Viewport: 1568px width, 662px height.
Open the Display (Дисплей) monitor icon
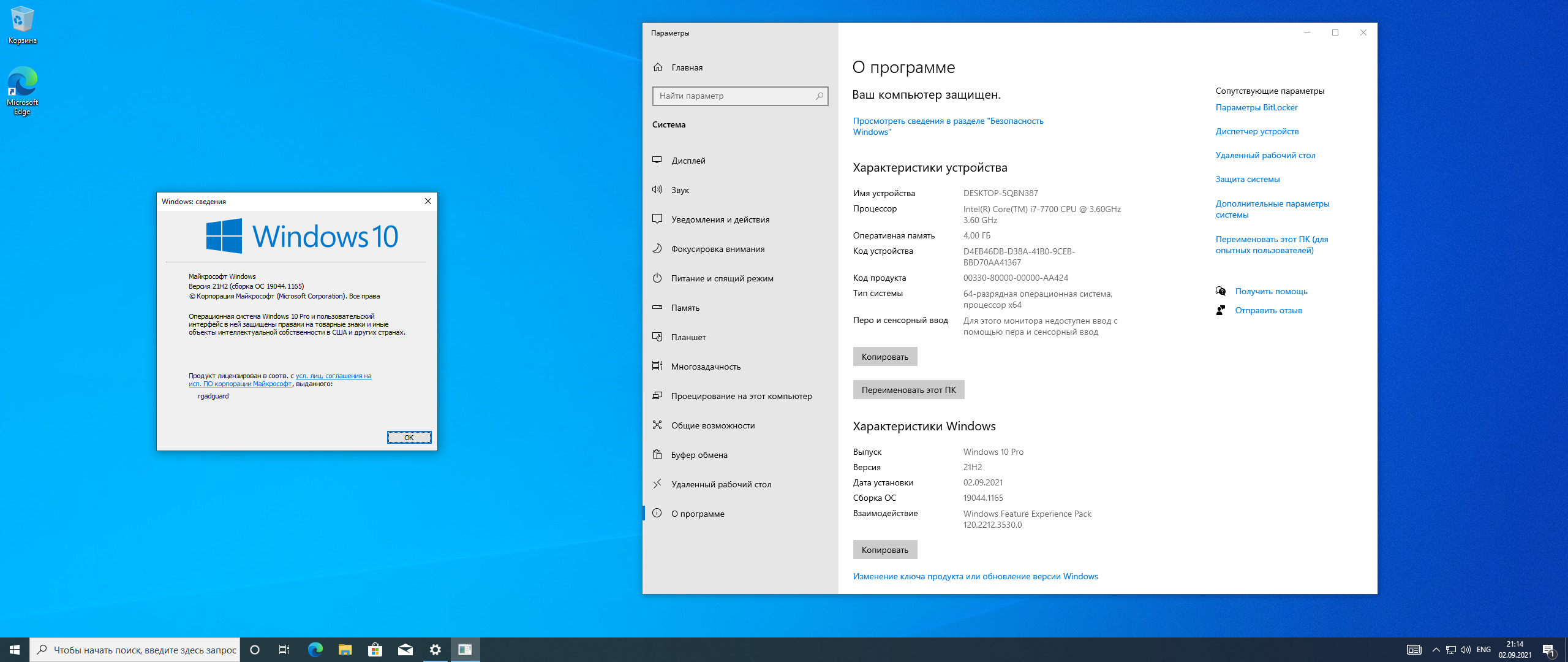657,160
